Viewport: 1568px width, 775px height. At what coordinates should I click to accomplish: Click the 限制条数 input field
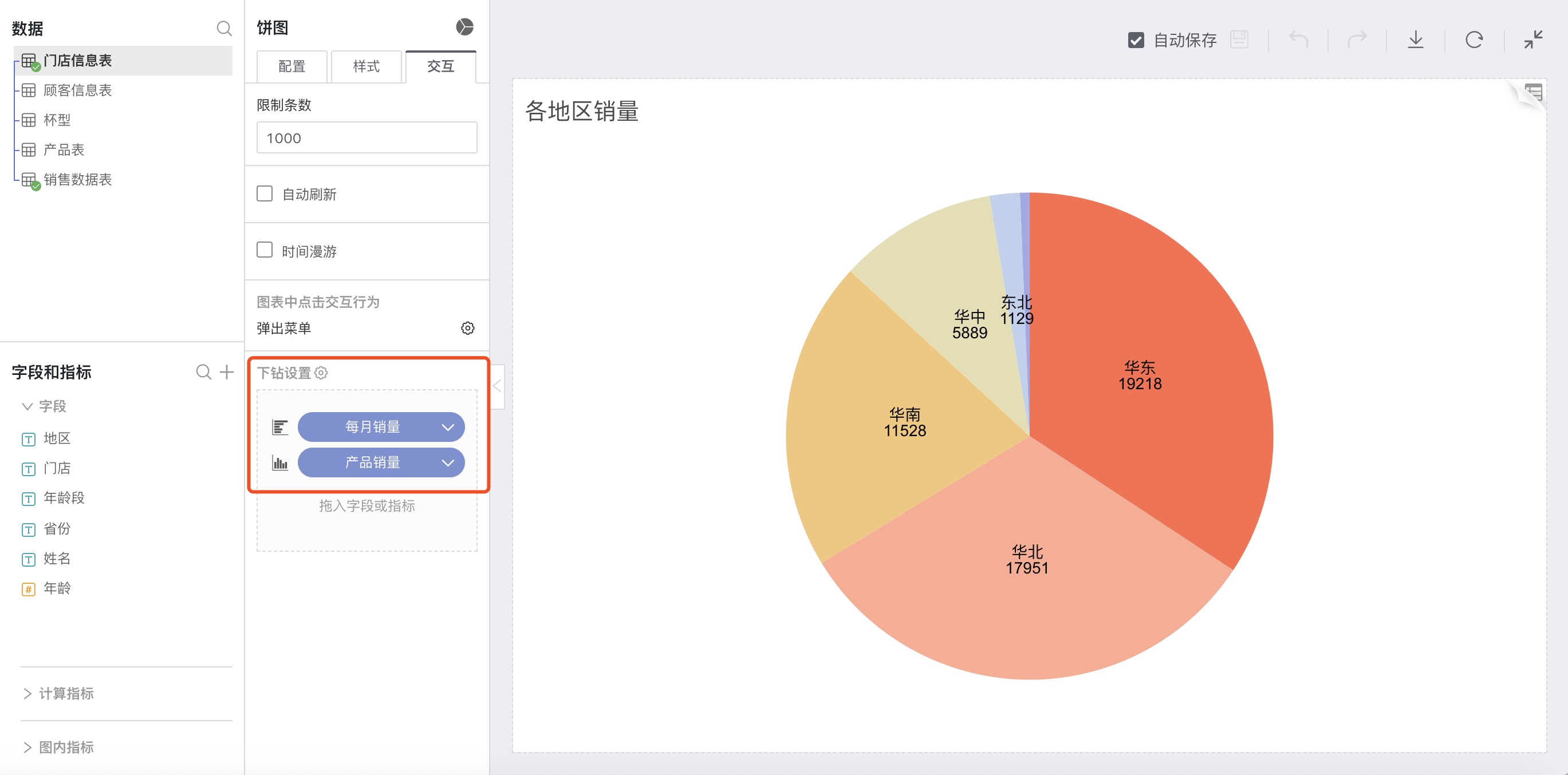[x=367, y=138]
